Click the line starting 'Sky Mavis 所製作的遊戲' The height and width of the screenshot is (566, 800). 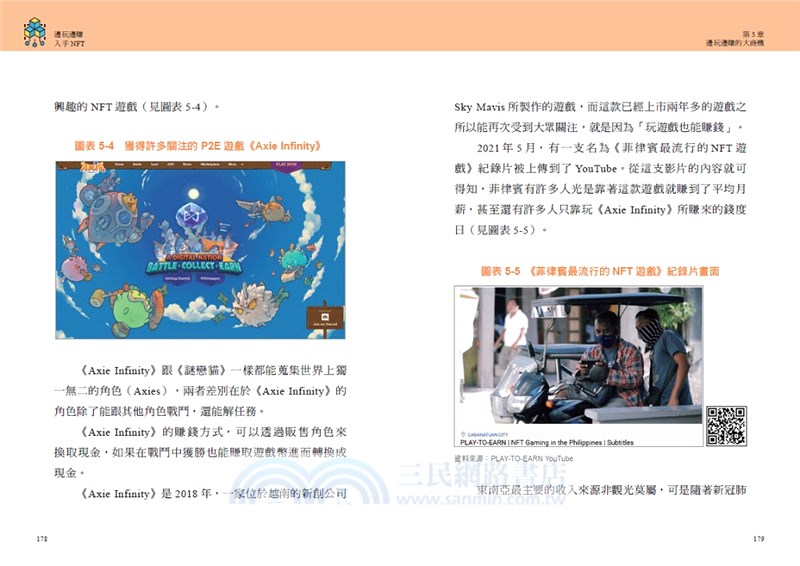tap(600, 107)
